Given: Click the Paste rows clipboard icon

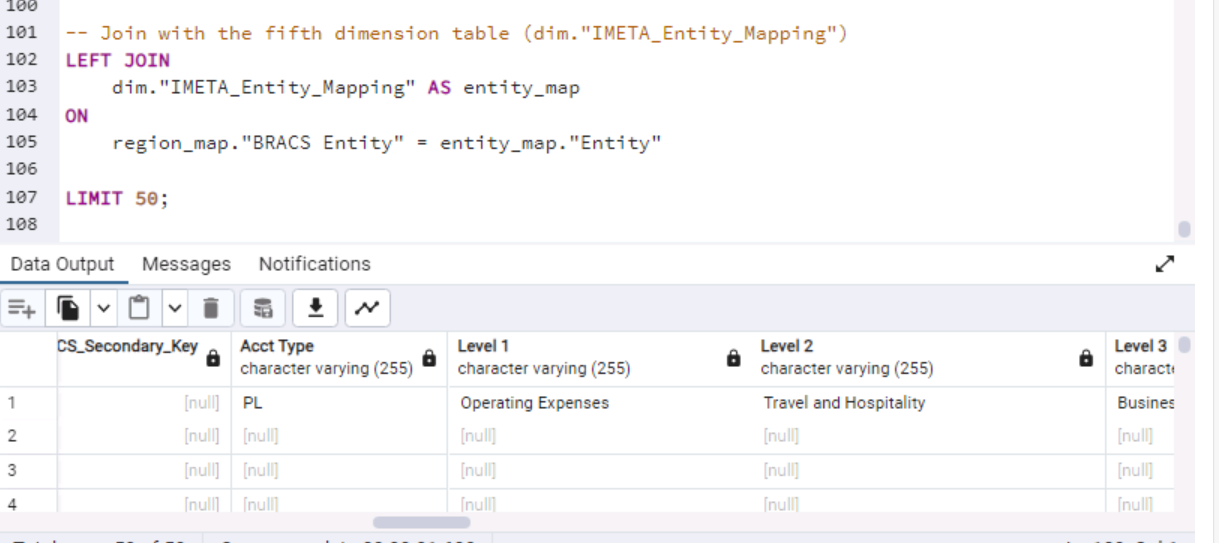Looking at the screenshot, I should click(140, 308).
